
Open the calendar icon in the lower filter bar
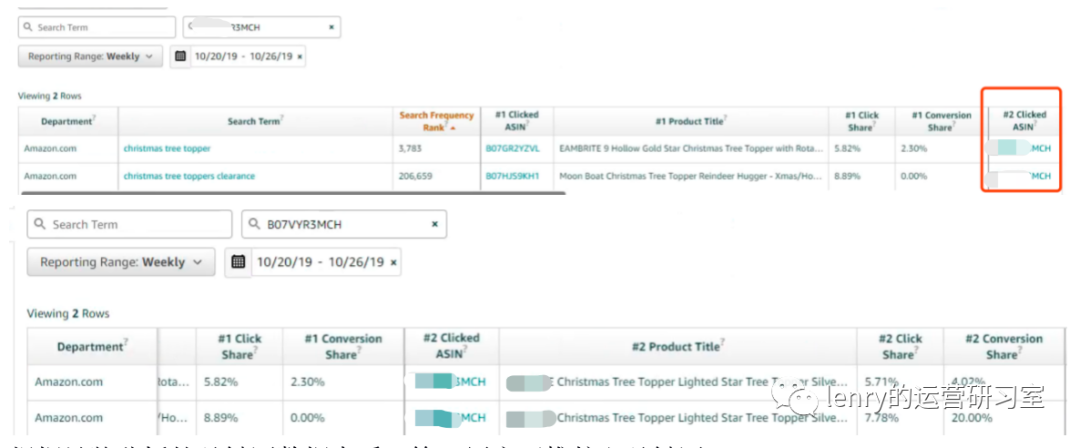tap(238, 262)
